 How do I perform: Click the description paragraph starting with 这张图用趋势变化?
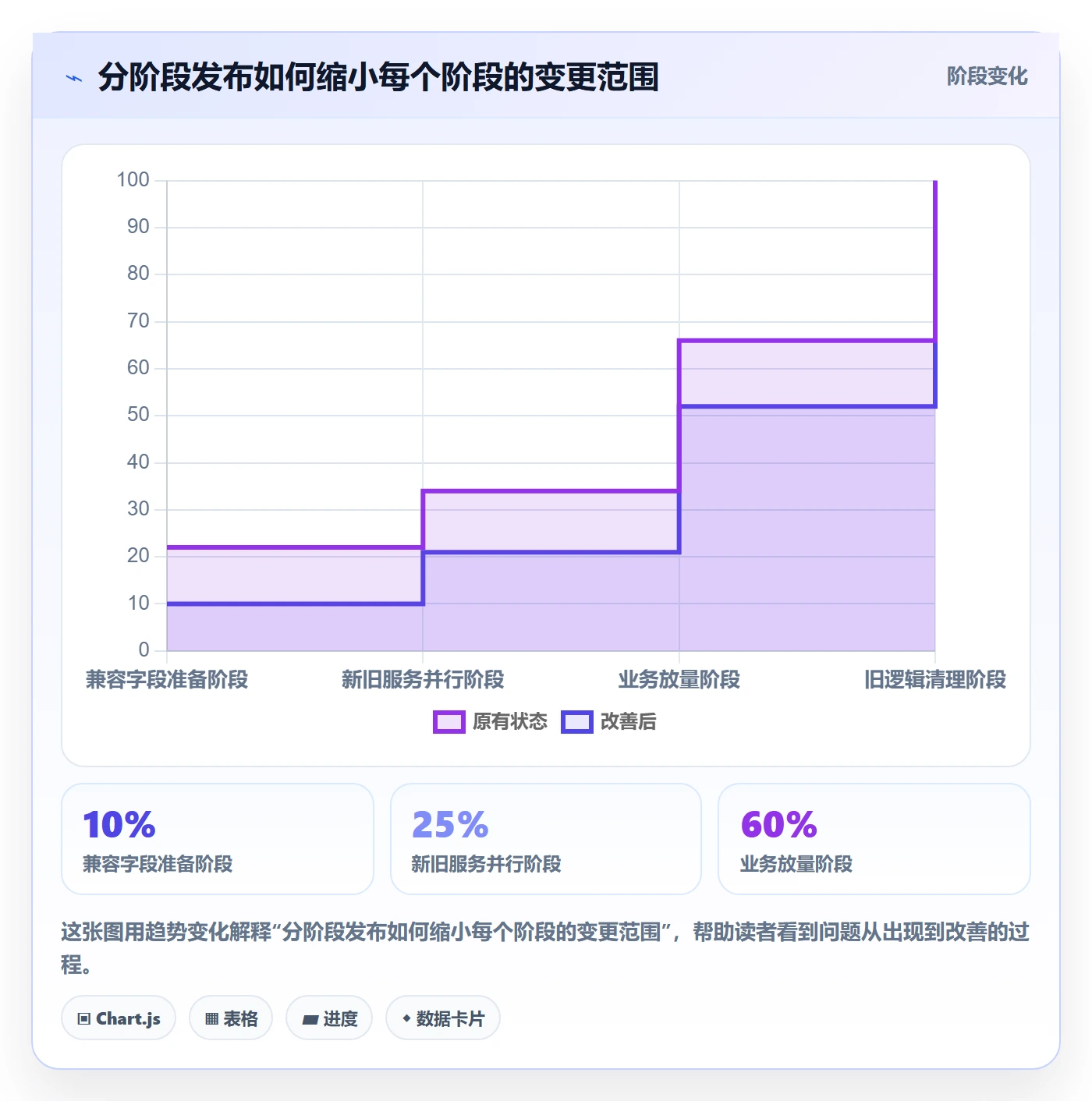pos(545,948)
